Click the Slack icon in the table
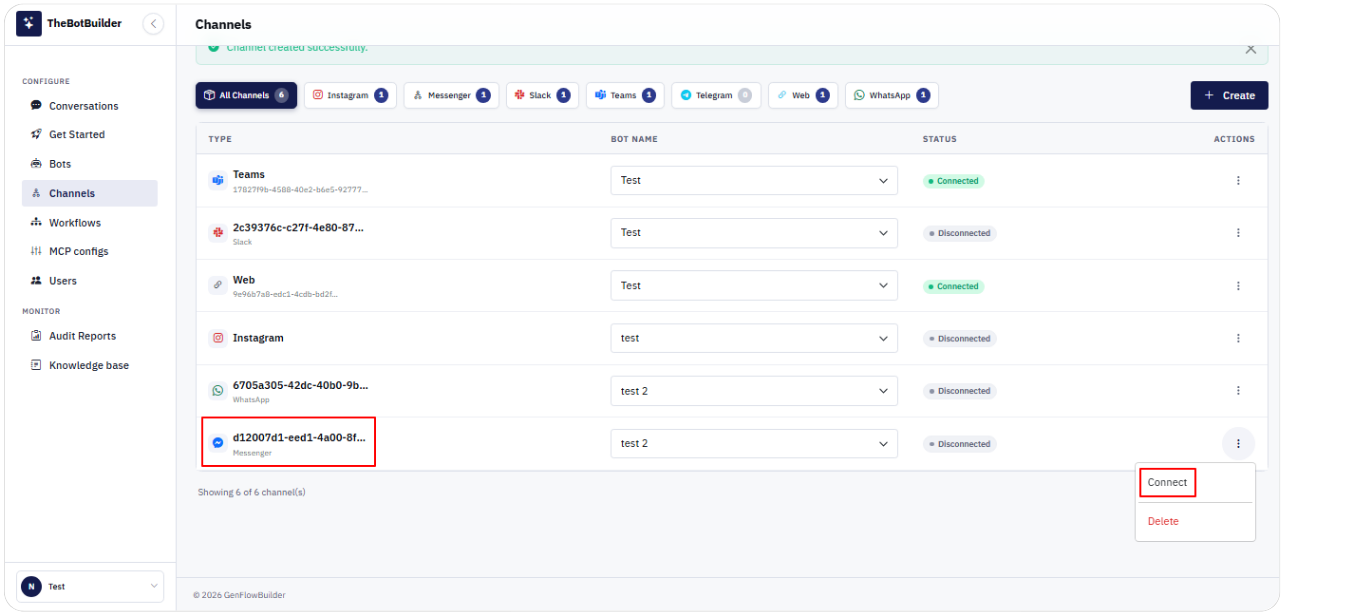 (217, 233)
